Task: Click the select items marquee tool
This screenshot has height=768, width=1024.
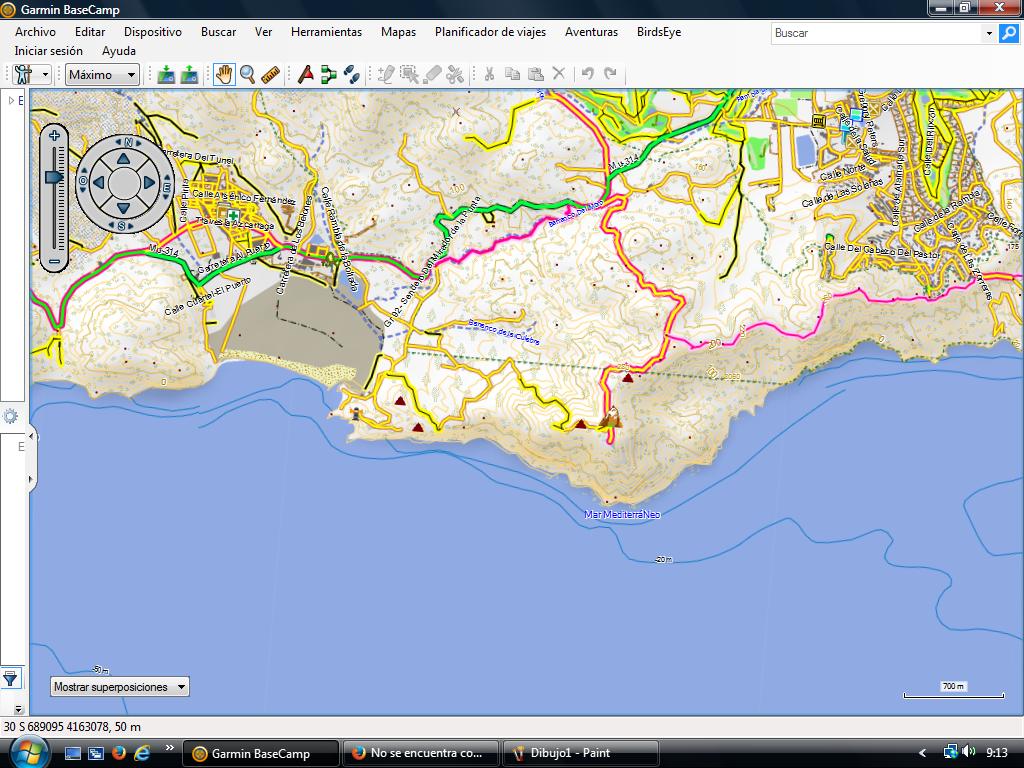Action: pos(409,74)
